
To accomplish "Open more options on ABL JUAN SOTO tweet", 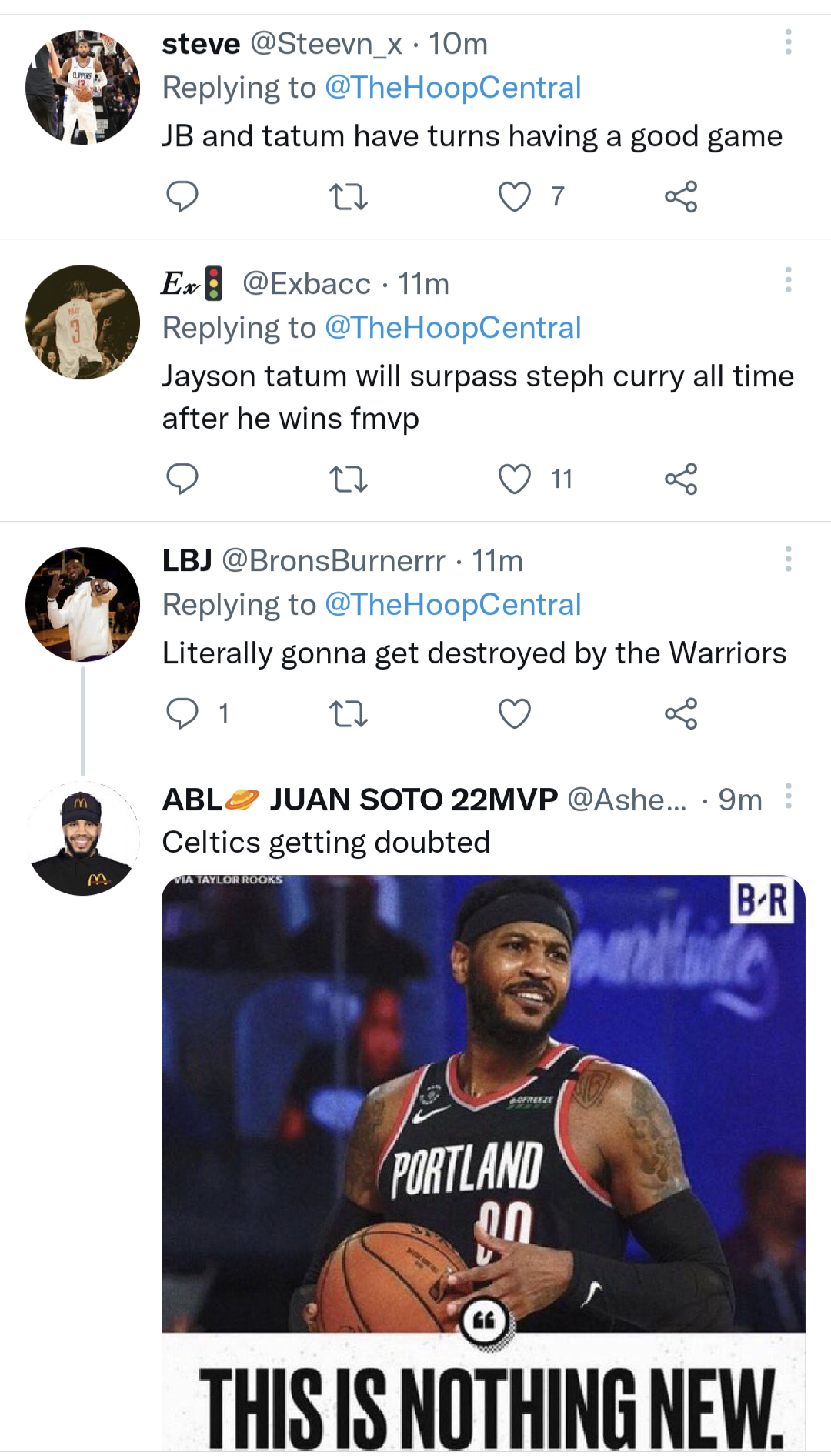I will 788,796.
